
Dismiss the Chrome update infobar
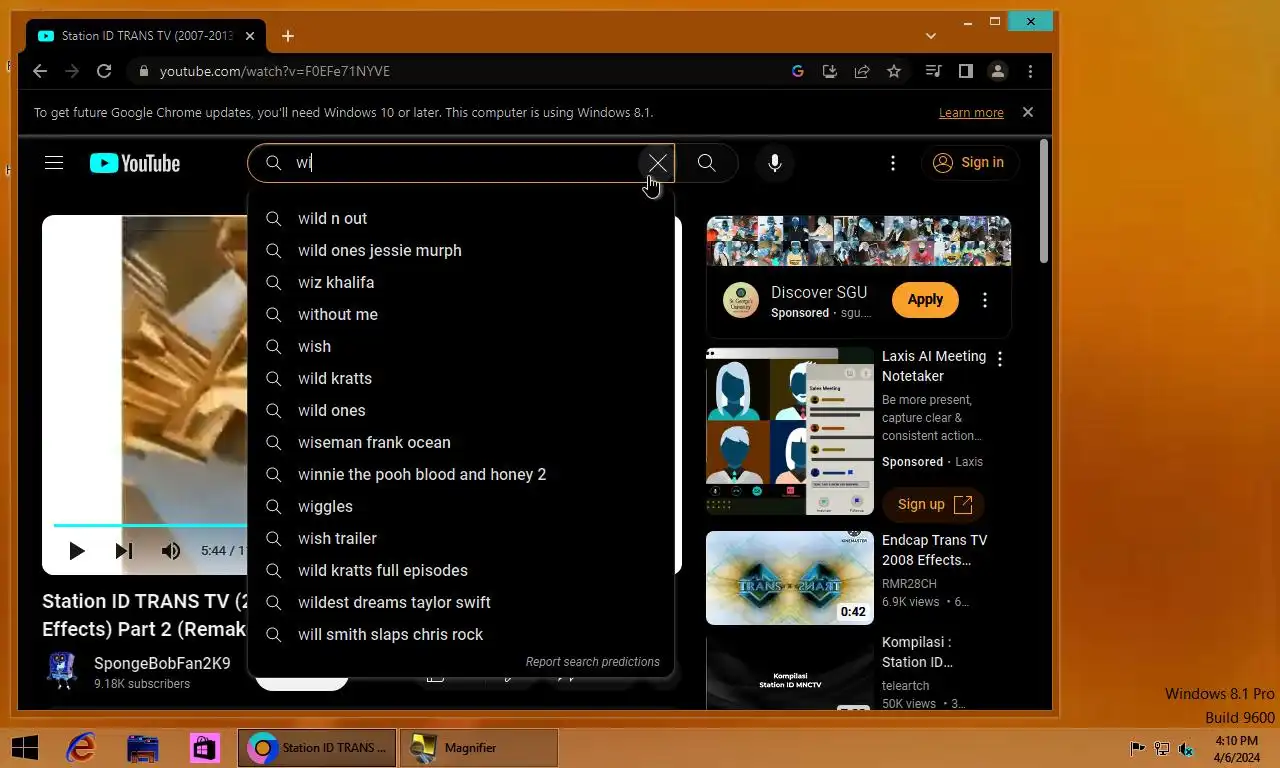(1028, 112)
